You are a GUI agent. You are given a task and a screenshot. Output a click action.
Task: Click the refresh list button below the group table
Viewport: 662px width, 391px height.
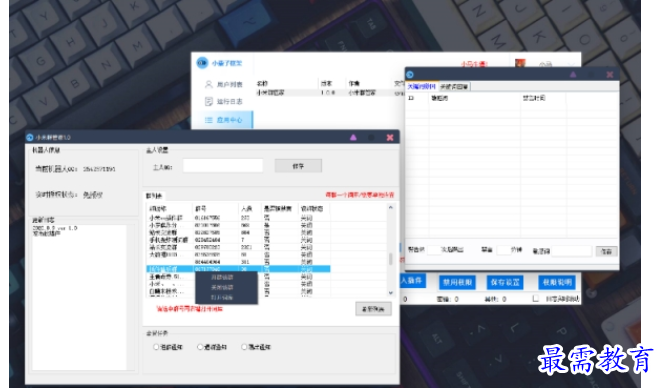coord(373,309)
